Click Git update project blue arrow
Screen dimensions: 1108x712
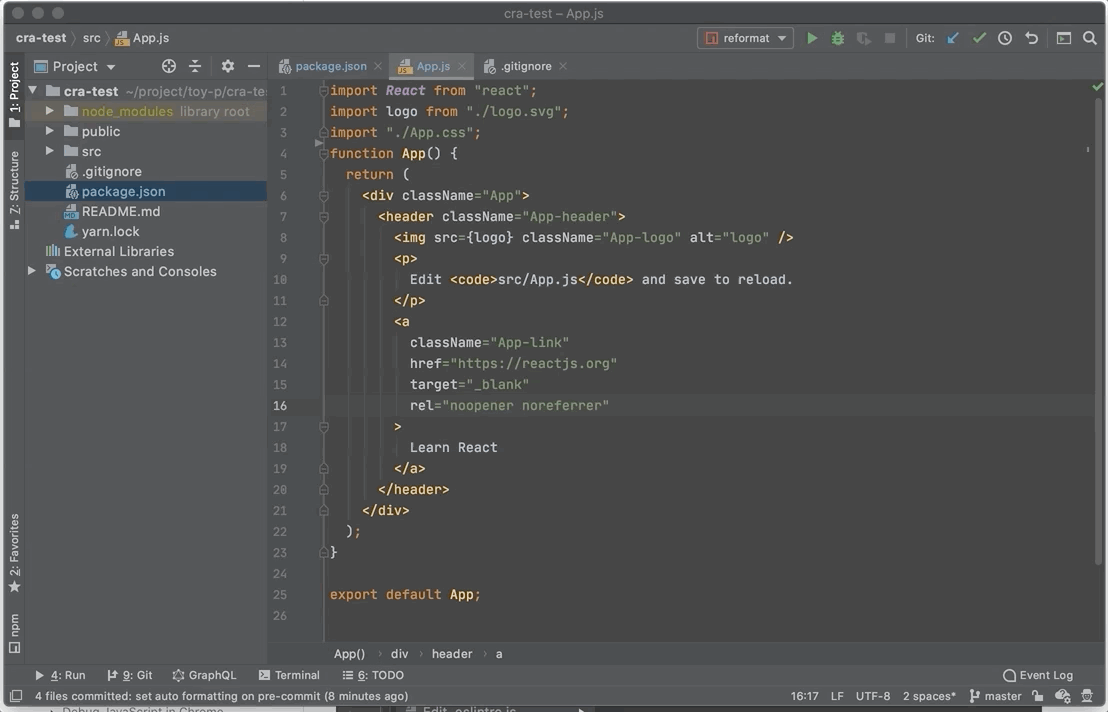point(953,38)
